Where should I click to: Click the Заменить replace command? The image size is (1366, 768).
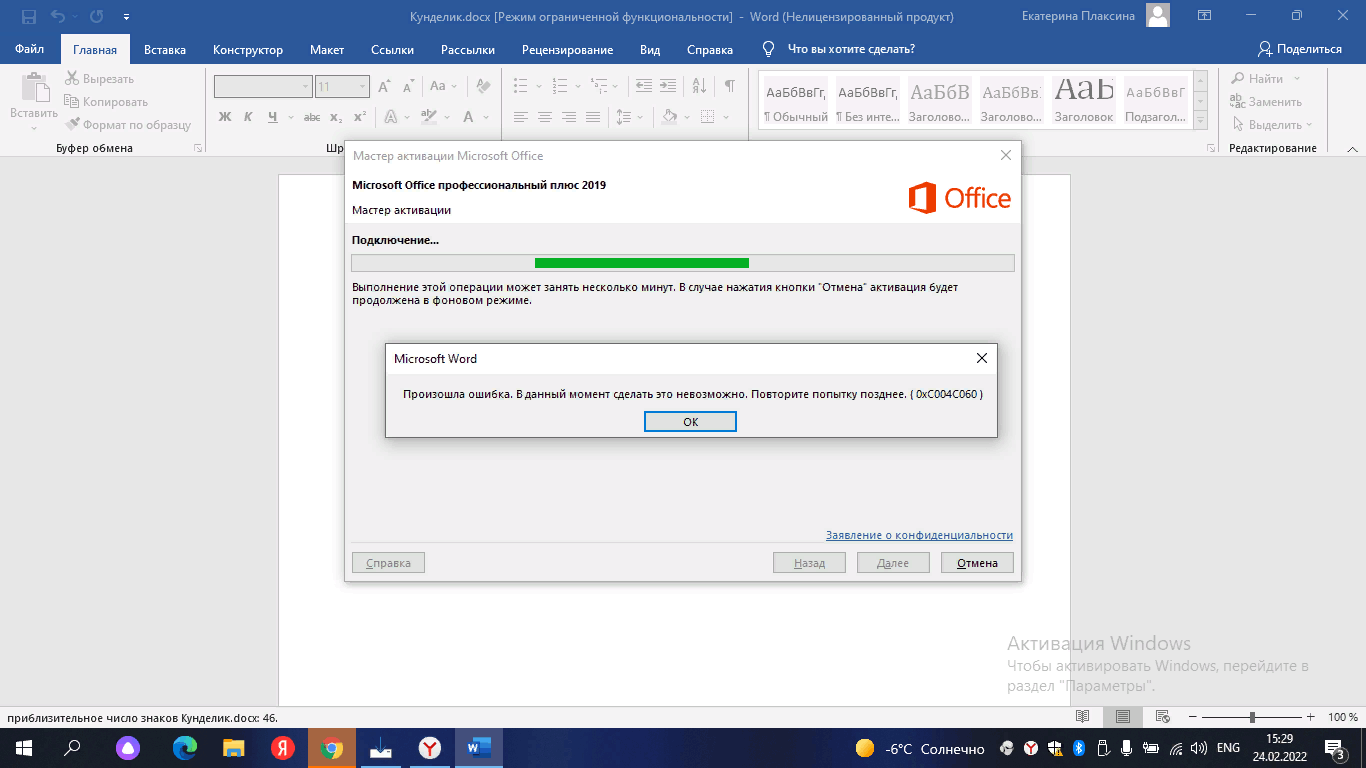[1266, 102]
